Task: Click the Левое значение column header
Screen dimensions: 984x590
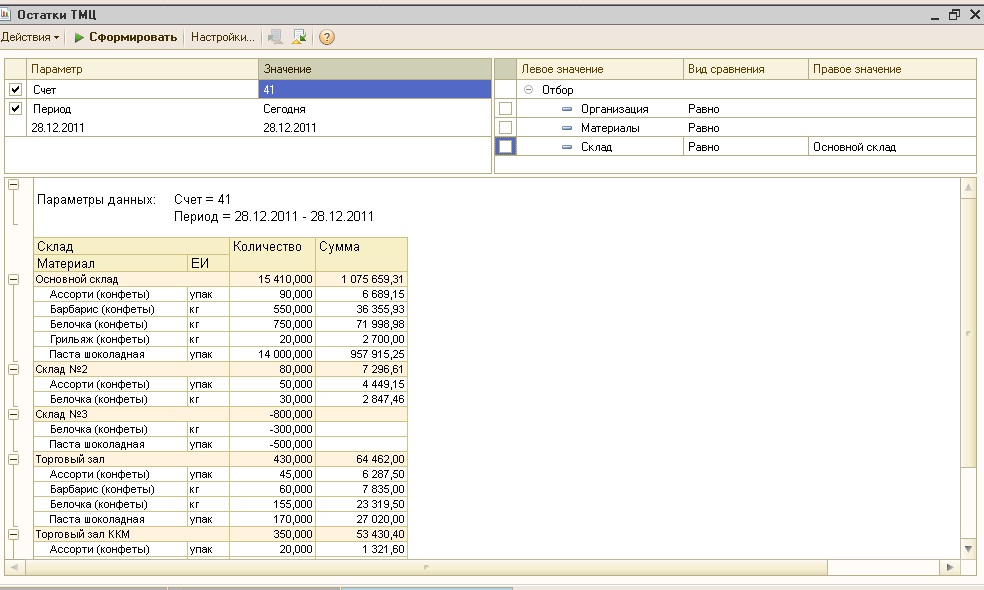Action: 600,69
